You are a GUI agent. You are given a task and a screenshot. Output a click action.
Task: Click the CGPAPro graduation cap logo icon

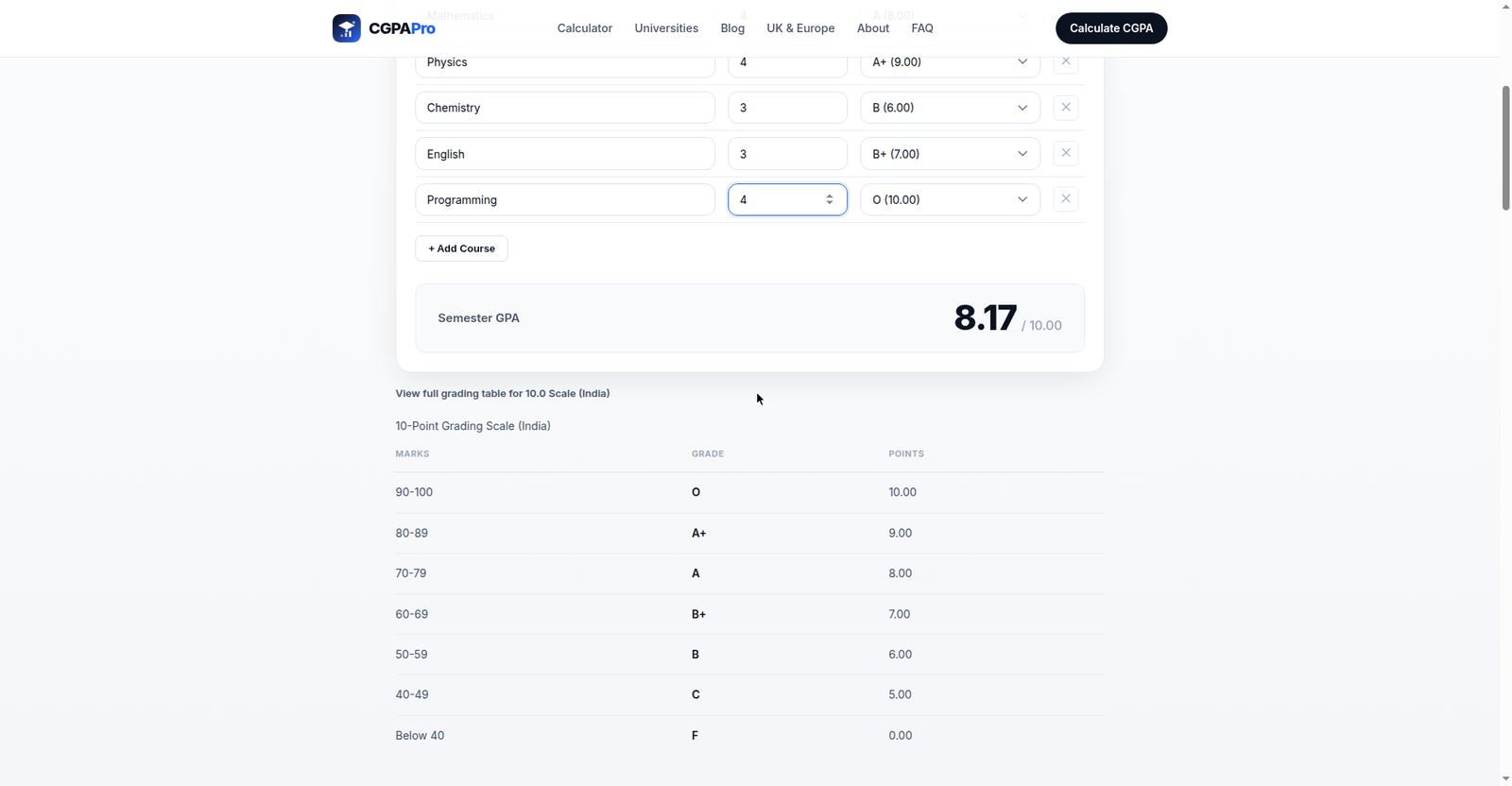pyautogui.click(x=346, y=28)
